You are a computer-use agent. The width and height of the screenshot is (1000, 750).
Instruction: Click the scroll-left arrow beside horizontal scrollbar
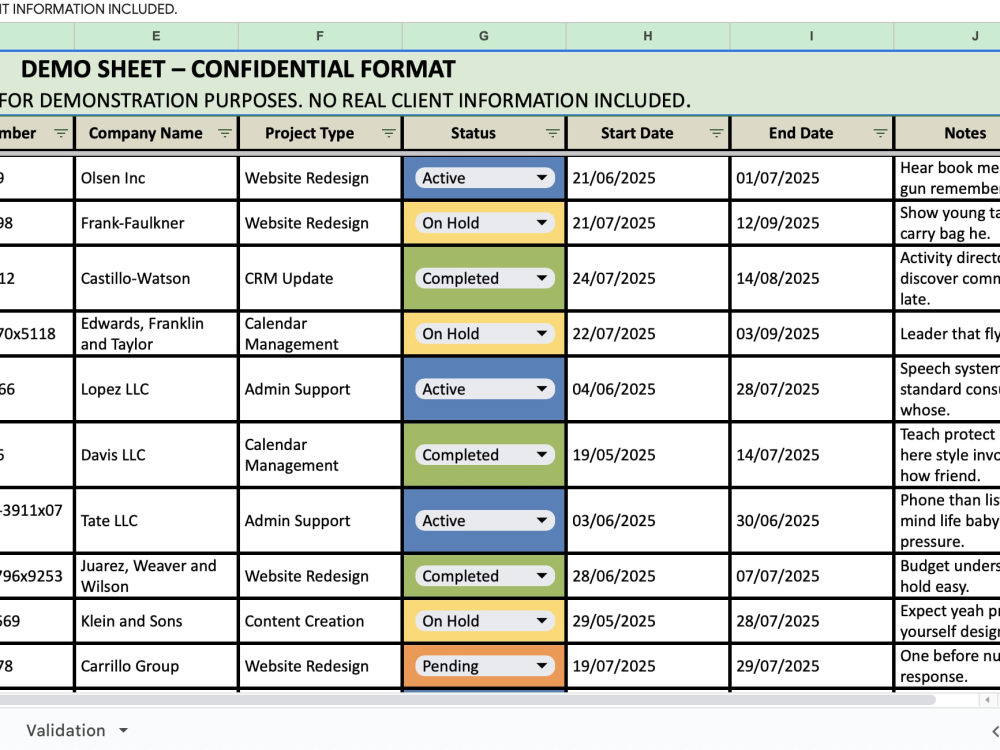click(987, 700)
